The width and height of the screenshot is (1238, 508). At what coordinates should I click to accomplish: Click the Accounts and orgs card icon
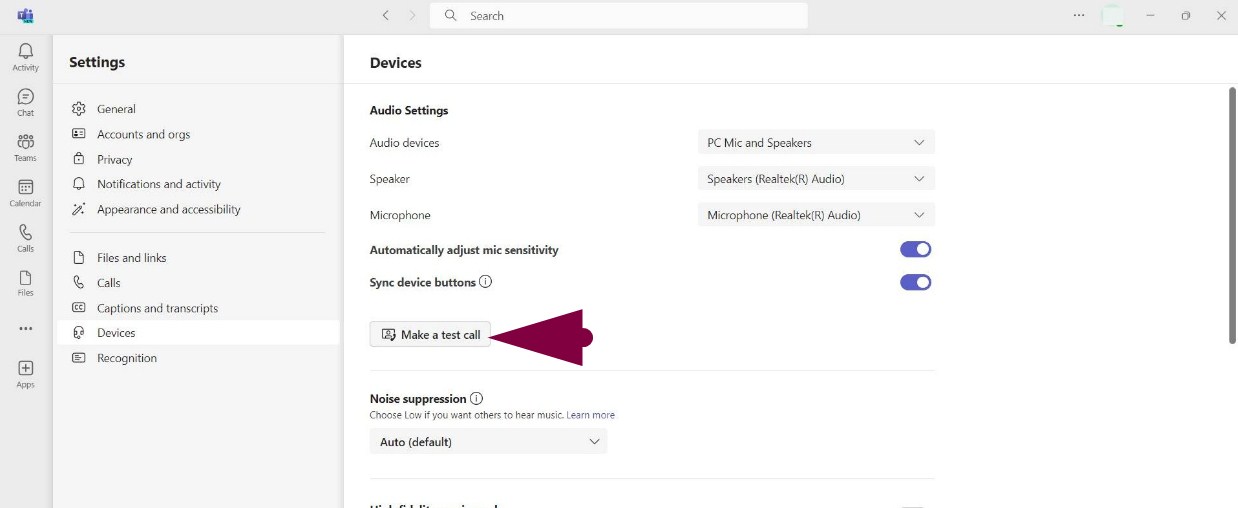tap(79, 134)
